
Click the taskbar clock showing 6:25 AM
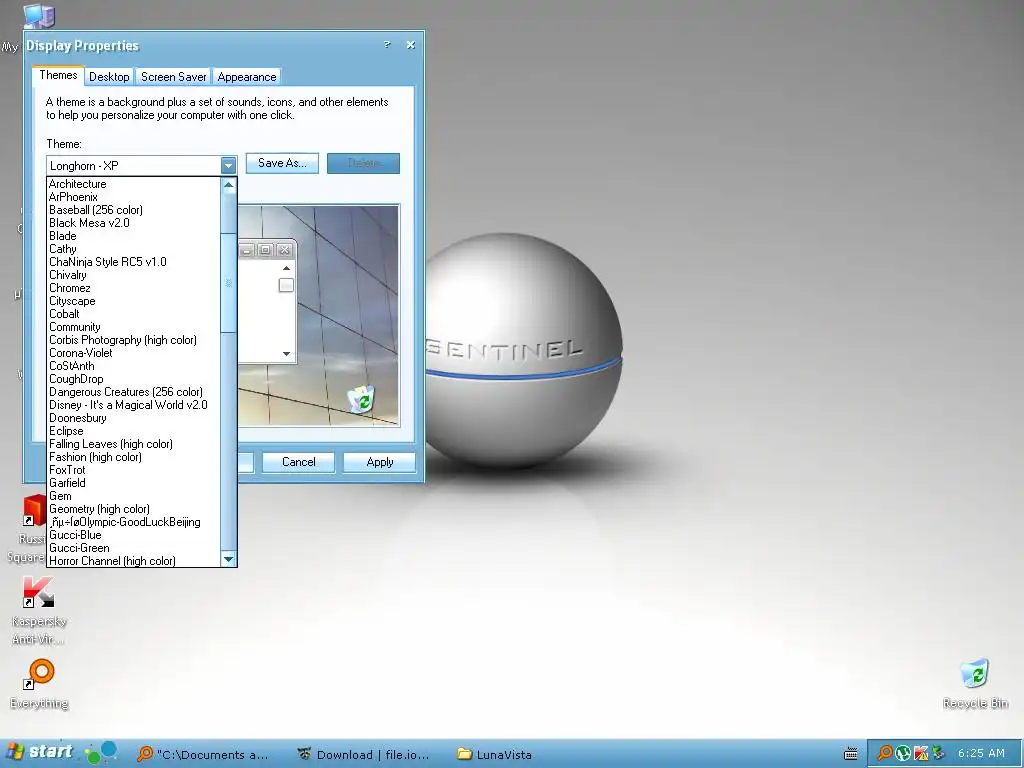[981, 753]
